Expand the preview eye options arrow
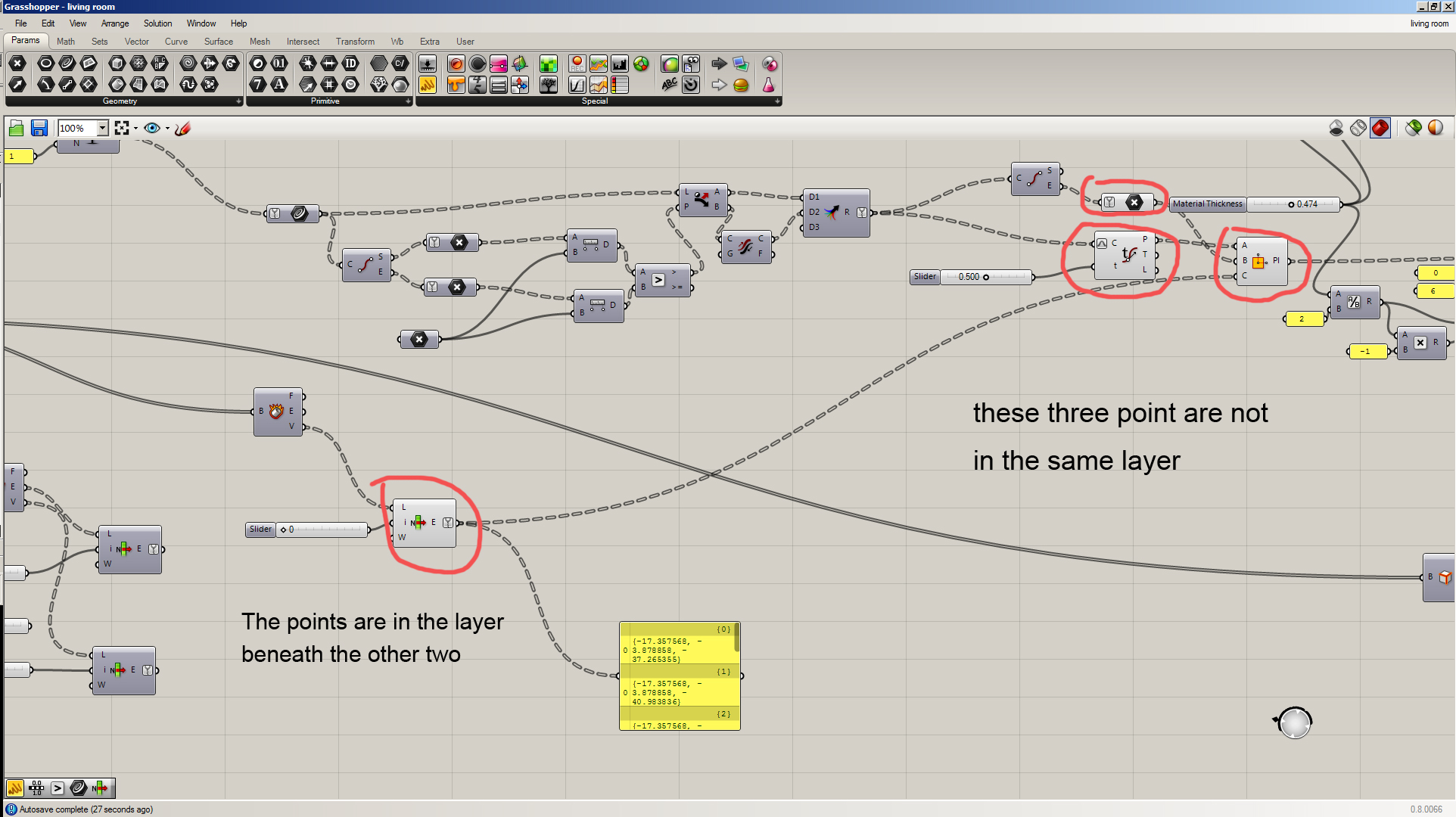Viewport: 1456px width, 817px height. pyautogui.click(x=167, y=128)
